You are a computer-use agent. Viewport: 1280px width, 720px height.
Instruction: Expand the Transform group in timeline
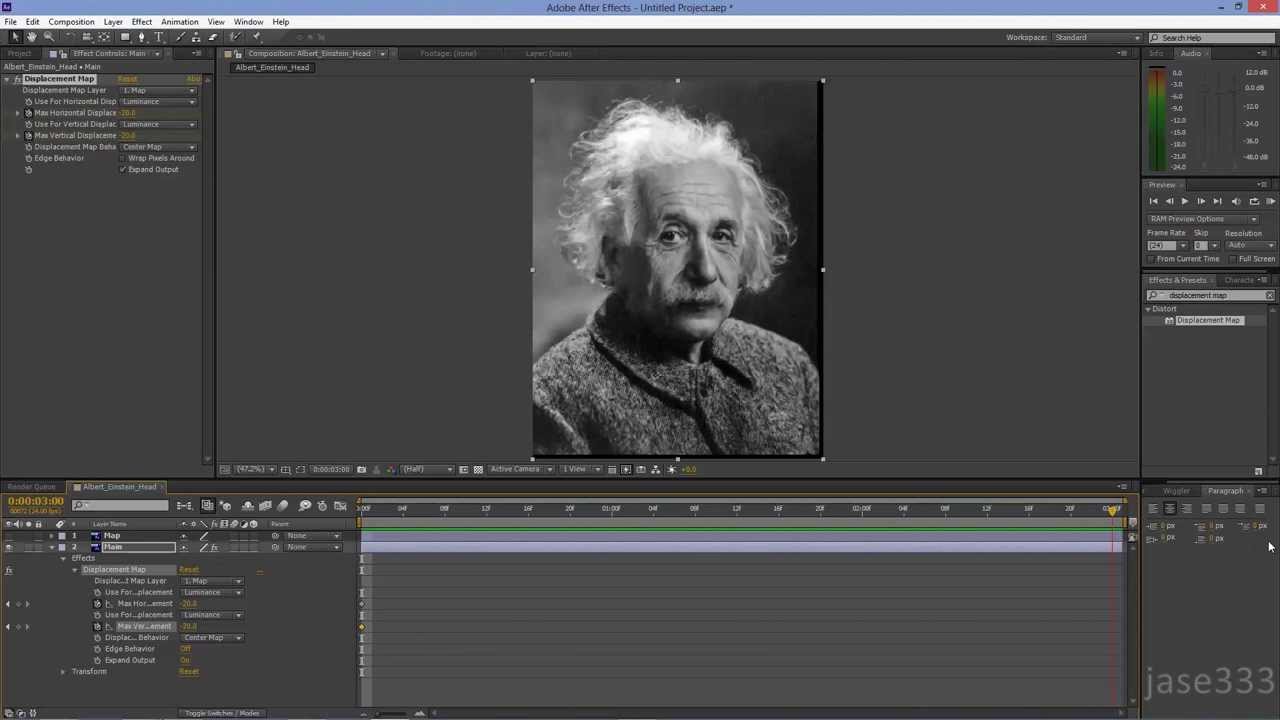[x=62, y=672]
